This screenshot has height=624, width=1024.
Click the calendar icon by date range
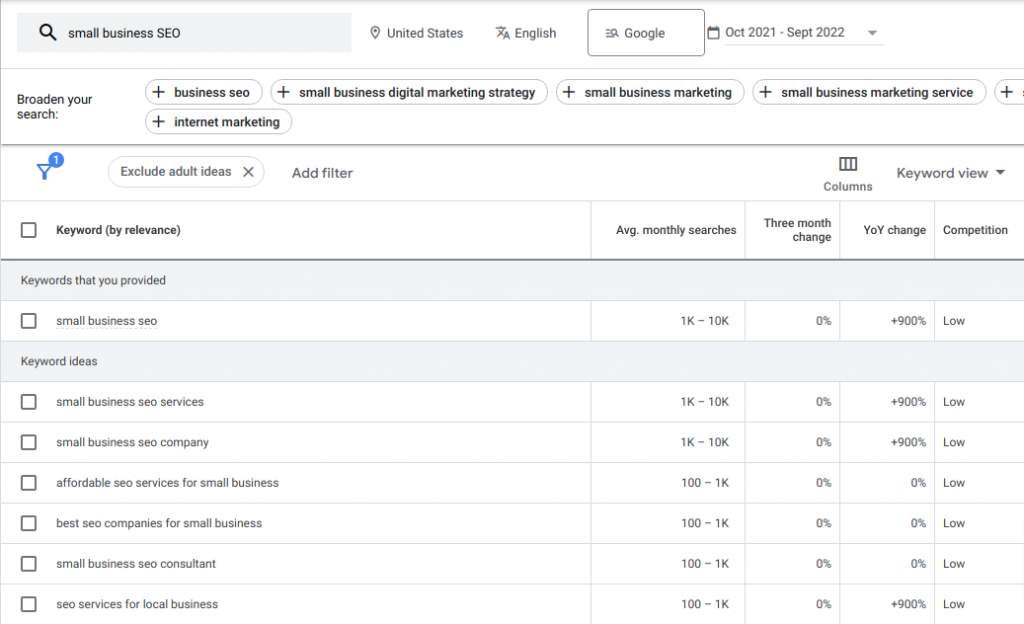714,33
